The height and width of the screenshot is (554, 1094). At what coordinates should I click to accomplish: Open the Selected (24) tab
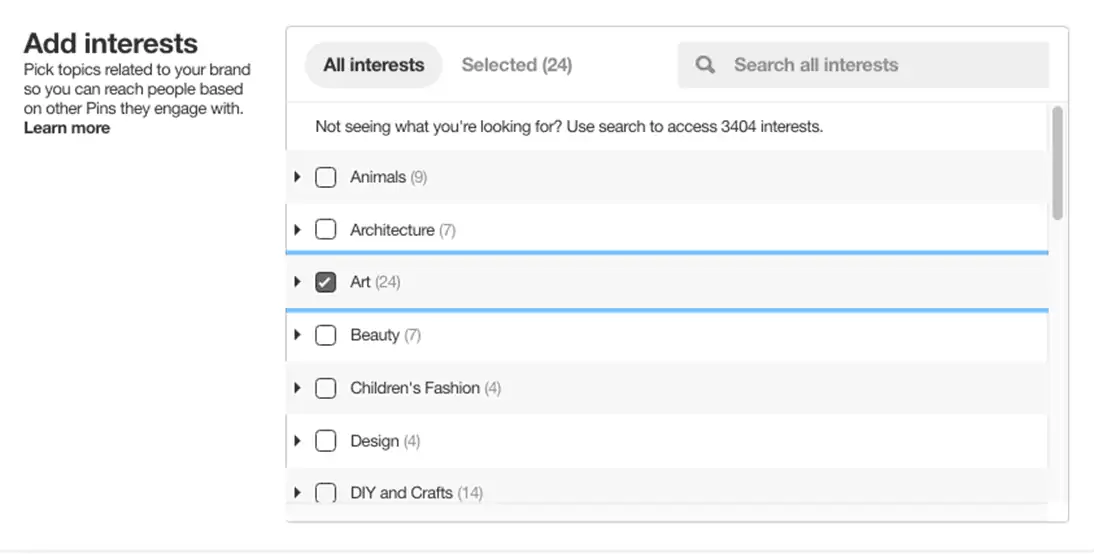(516, 65)
